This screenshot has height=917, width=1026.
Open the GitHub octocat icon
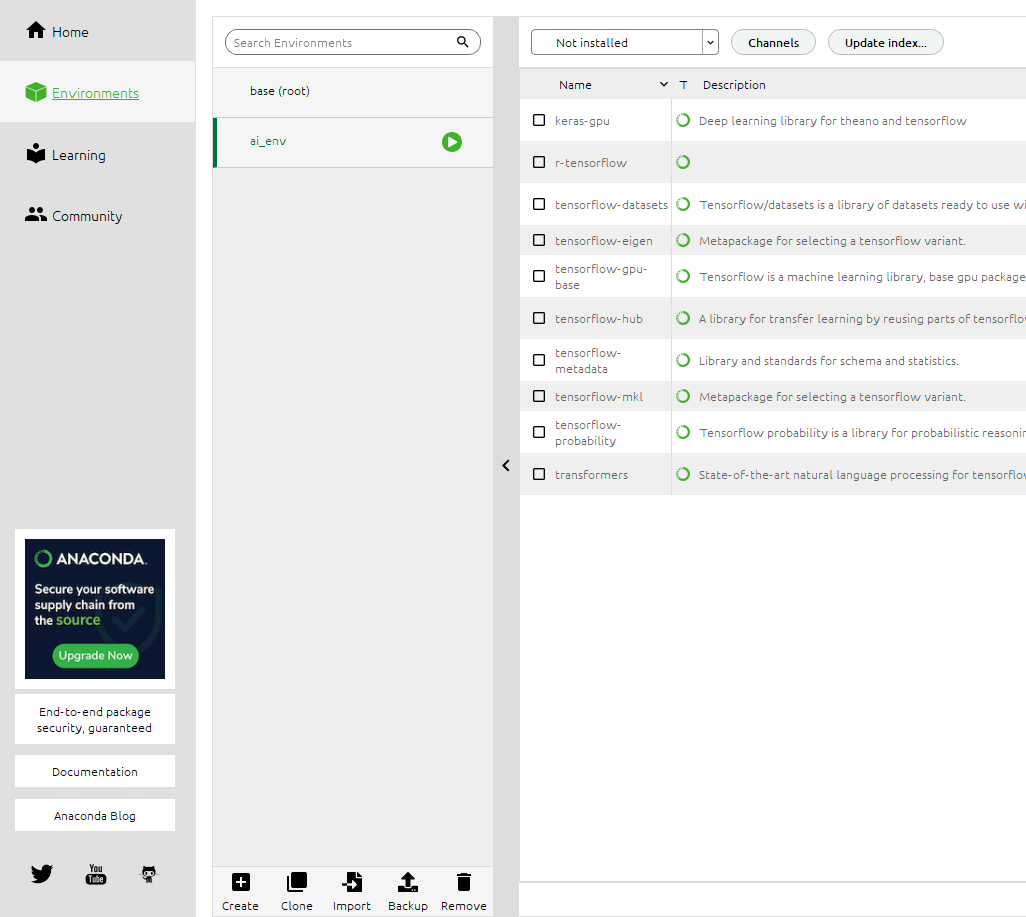click(149, 874)
